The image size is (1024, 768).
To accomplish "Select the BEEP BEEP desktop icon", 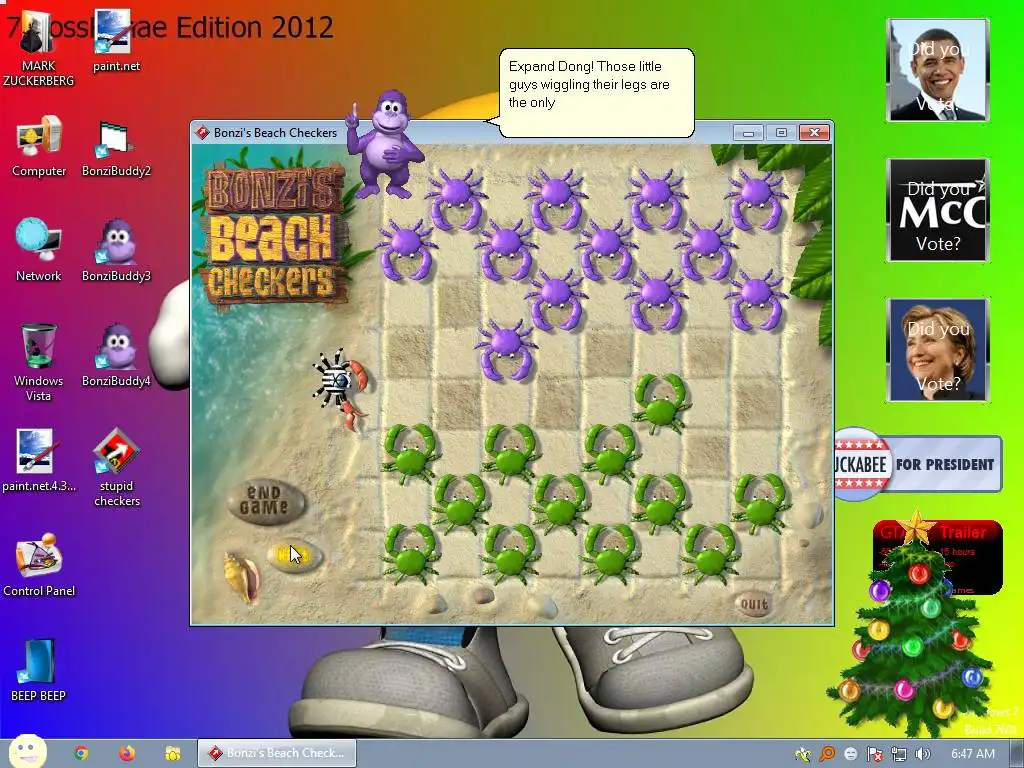I will coord(39,670).
